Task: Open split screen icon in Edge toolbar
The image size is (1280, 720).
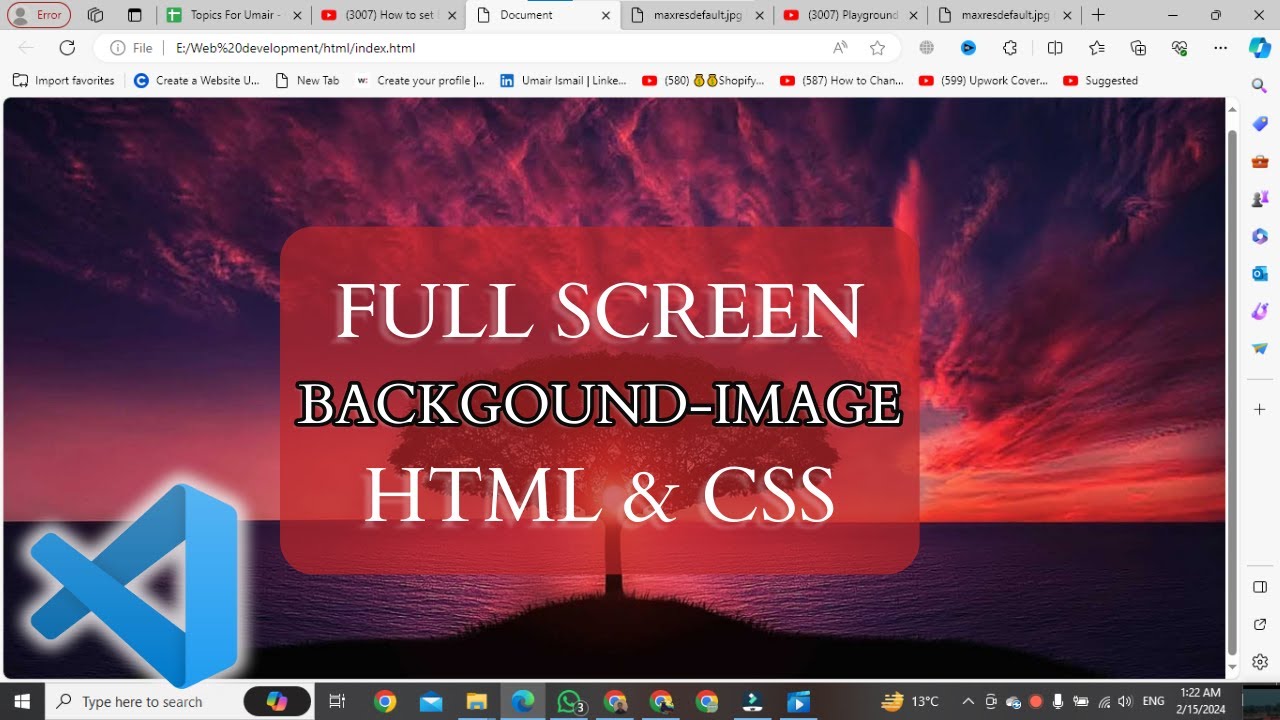Action: (x=1054, y=48)
